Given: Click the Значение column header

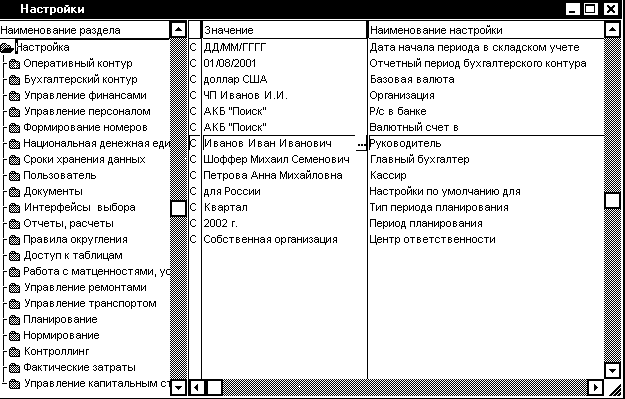Looking at the screenshot, I should (x=284, y=30).
